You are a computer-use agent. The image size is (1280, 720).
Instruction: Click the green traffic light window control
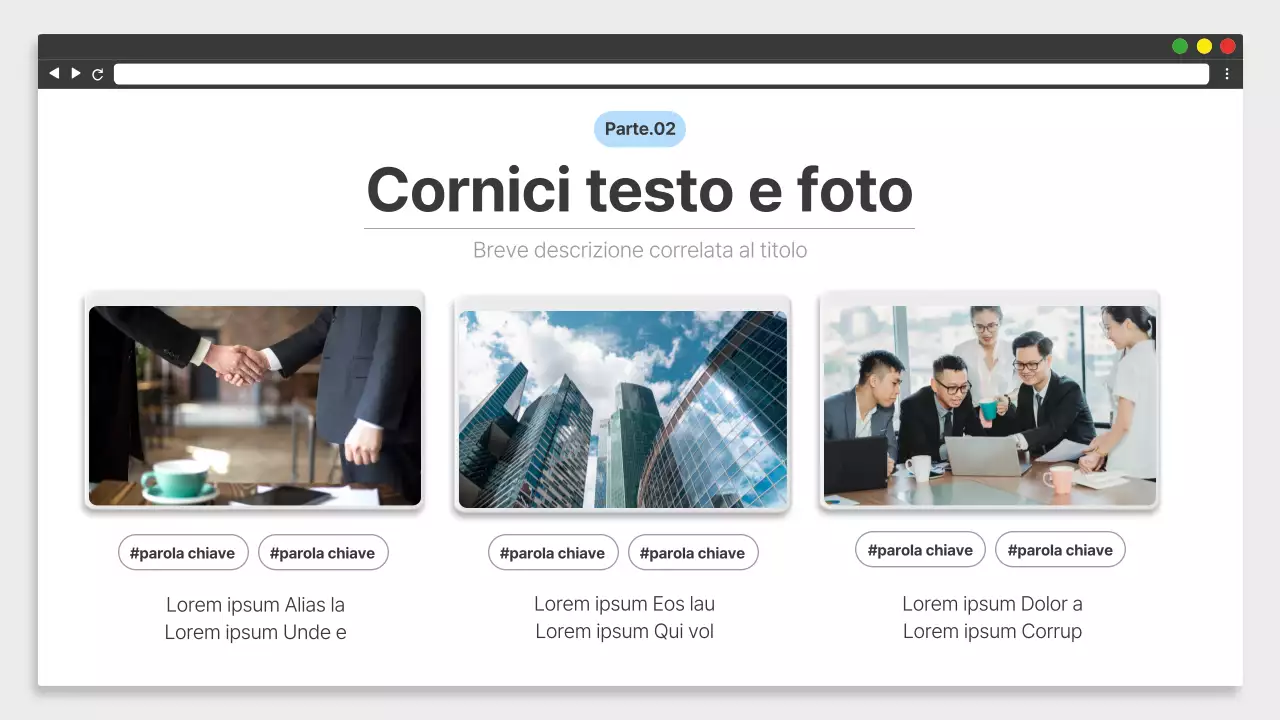coord(1180,45)
